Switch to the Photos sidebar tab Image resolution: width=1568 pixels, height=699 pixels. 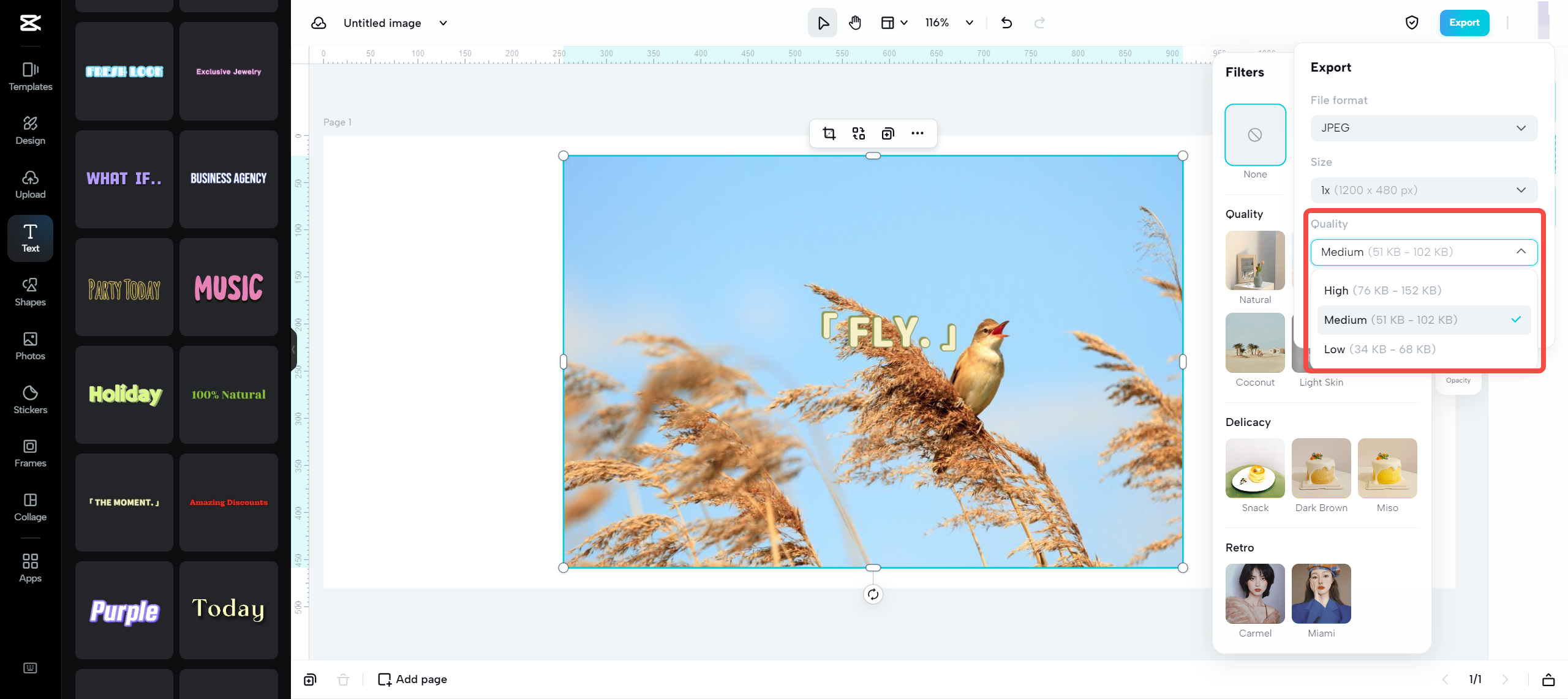coord(30,345)
